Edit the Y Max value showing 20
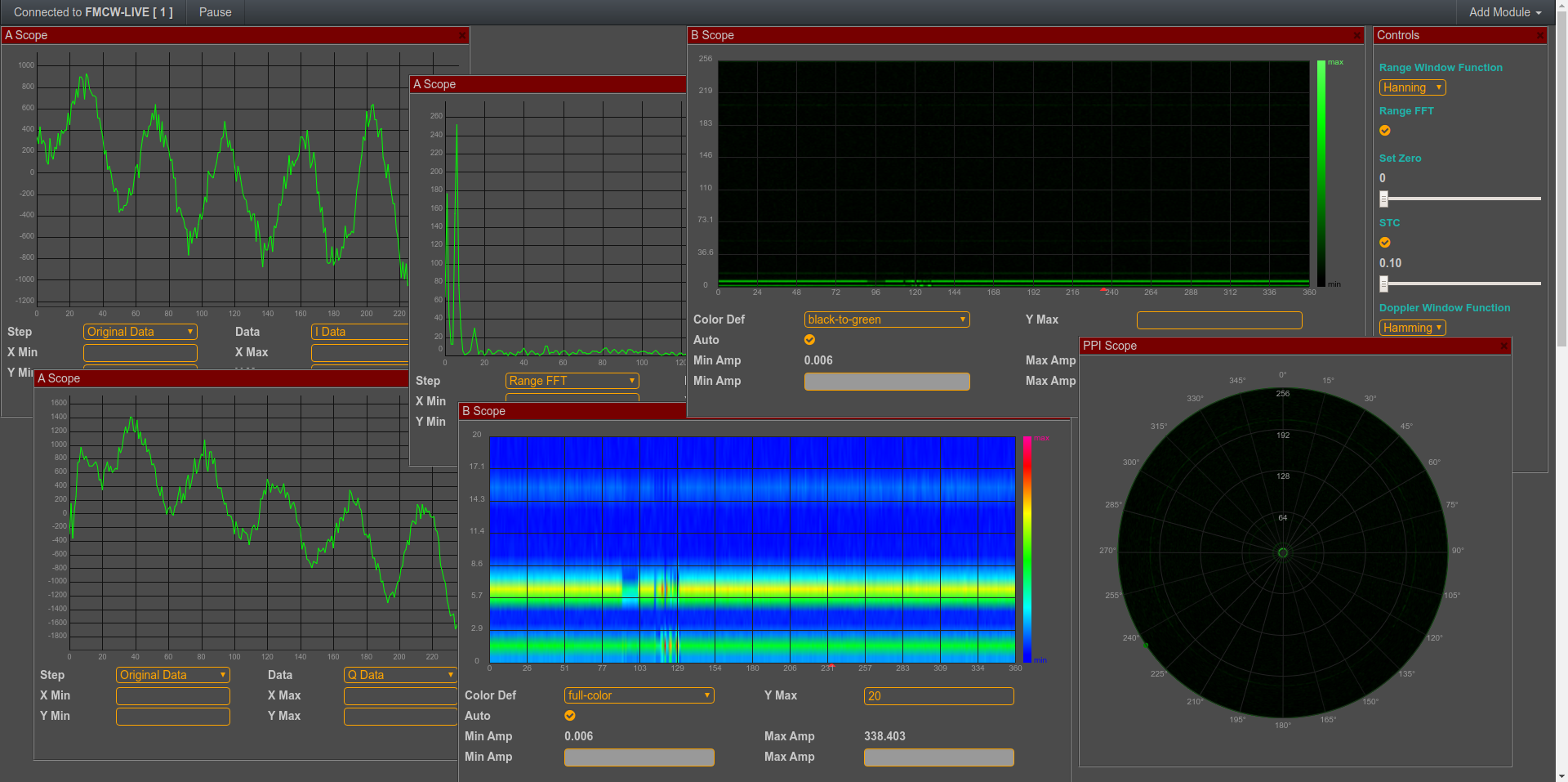 [x=938, y=696]
